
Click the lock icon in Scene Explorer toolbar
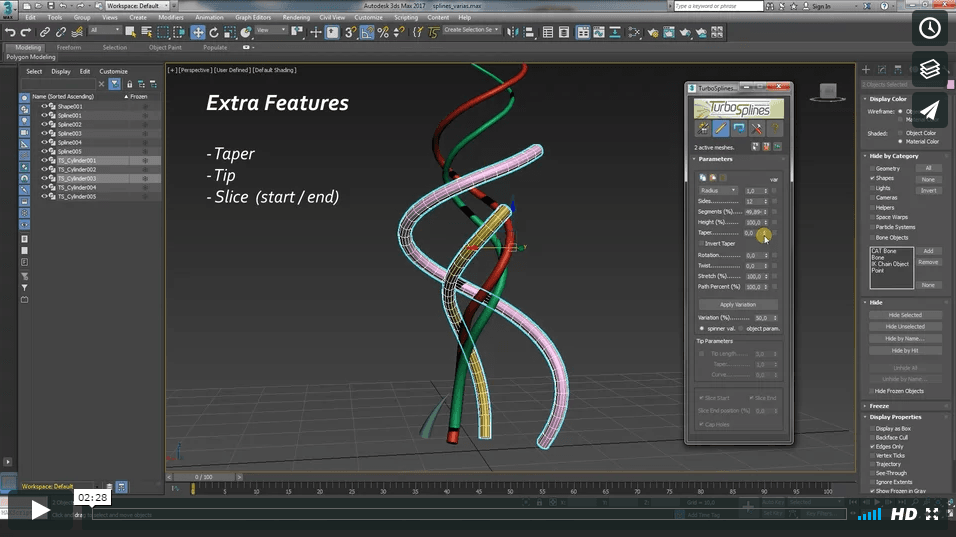point(129,84)
